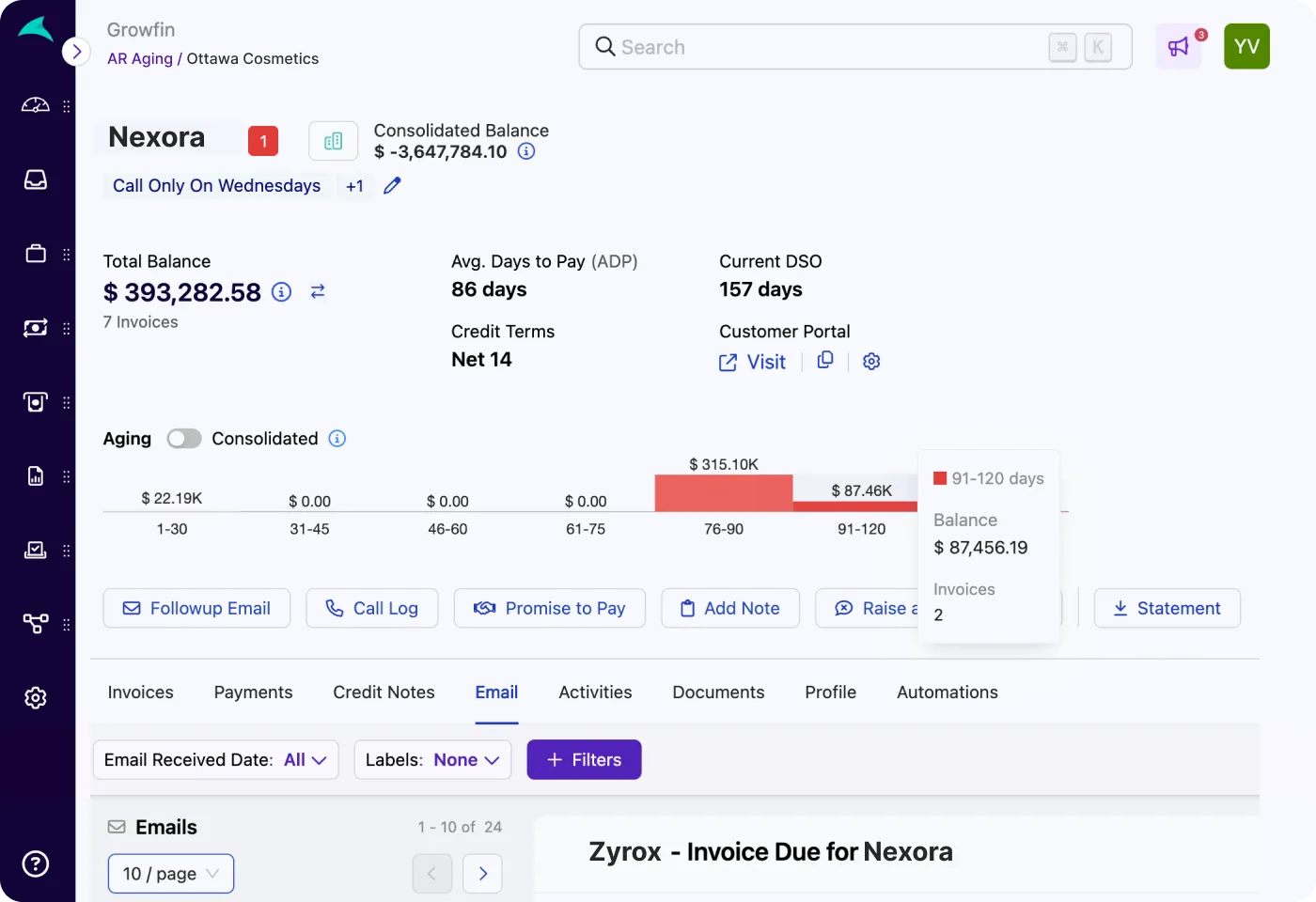Image resolution: width=1316 pixels, height=902 pixels.
Task: Go to next emails page
Action: [x=482, y=874]
